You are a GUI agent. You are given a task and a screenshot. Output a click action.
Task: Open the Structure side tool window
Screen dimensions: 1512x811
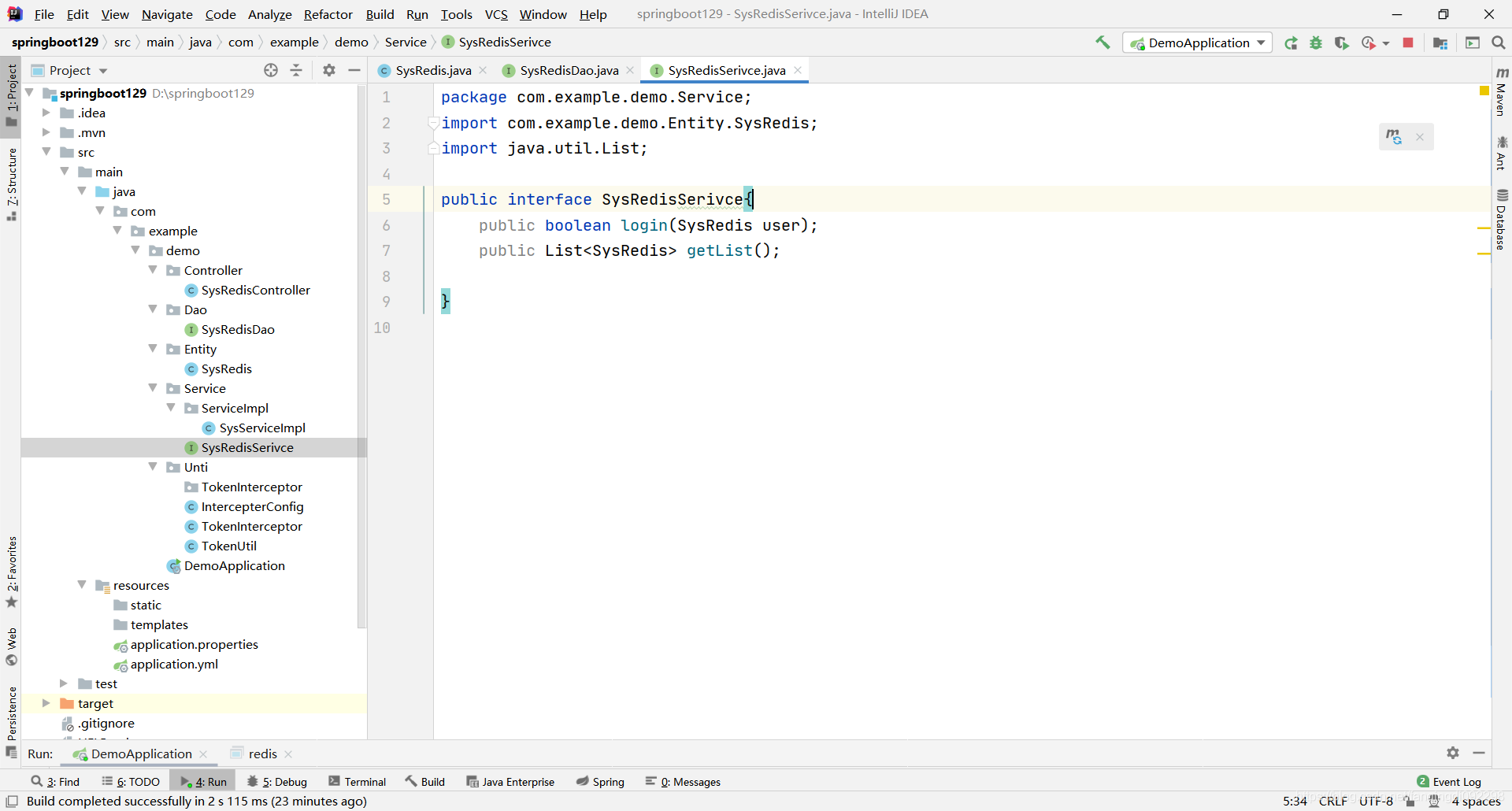click(11, 183)
